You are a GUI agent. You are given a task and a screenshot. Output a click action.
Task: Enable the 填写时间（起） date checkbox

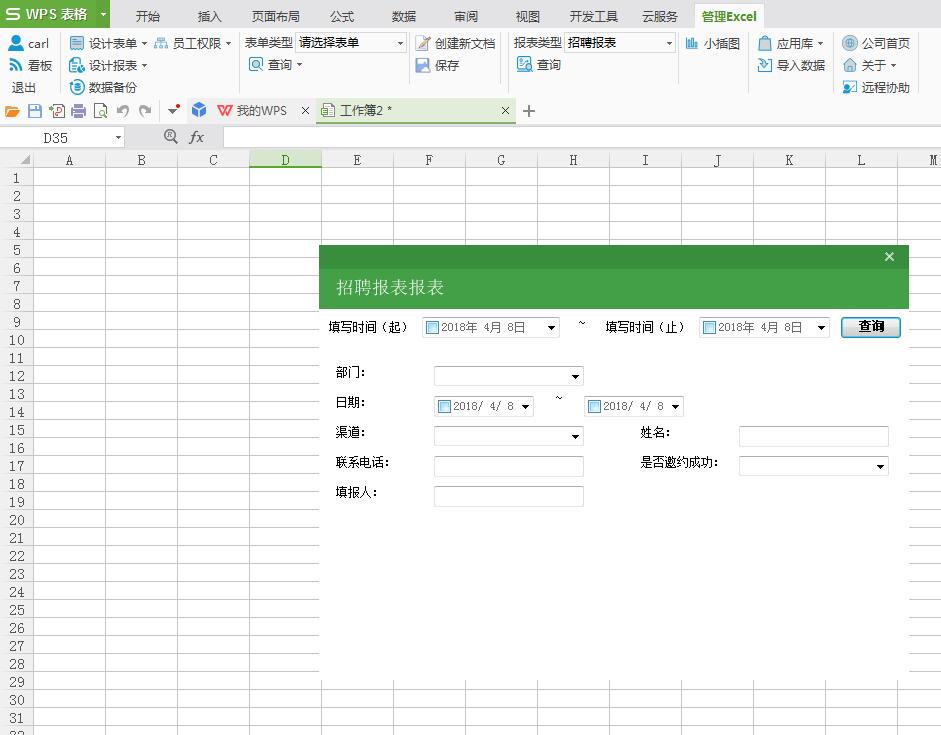[432, 327]
